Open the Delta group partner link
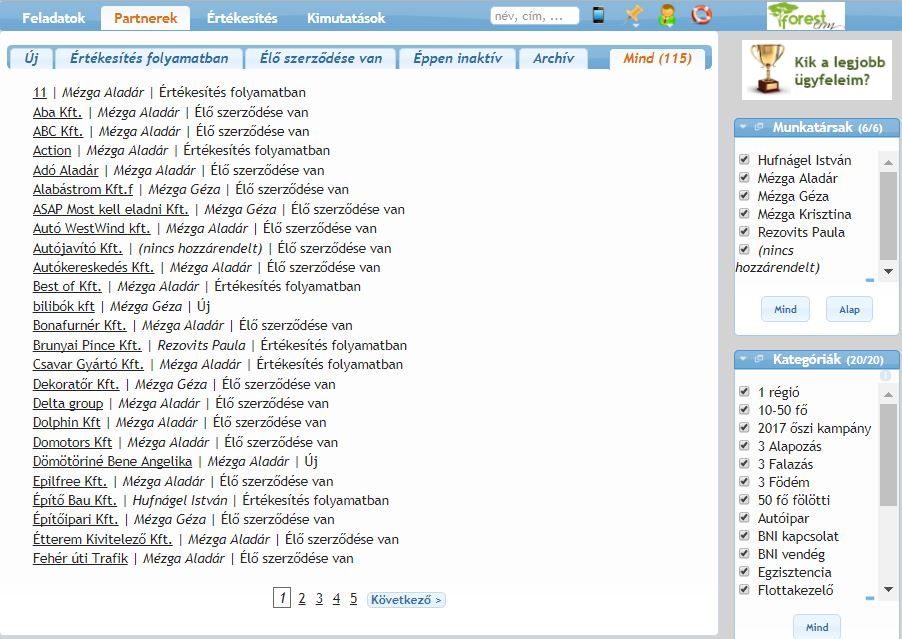Viewport: 902px width, 639px height. [68, 403]
